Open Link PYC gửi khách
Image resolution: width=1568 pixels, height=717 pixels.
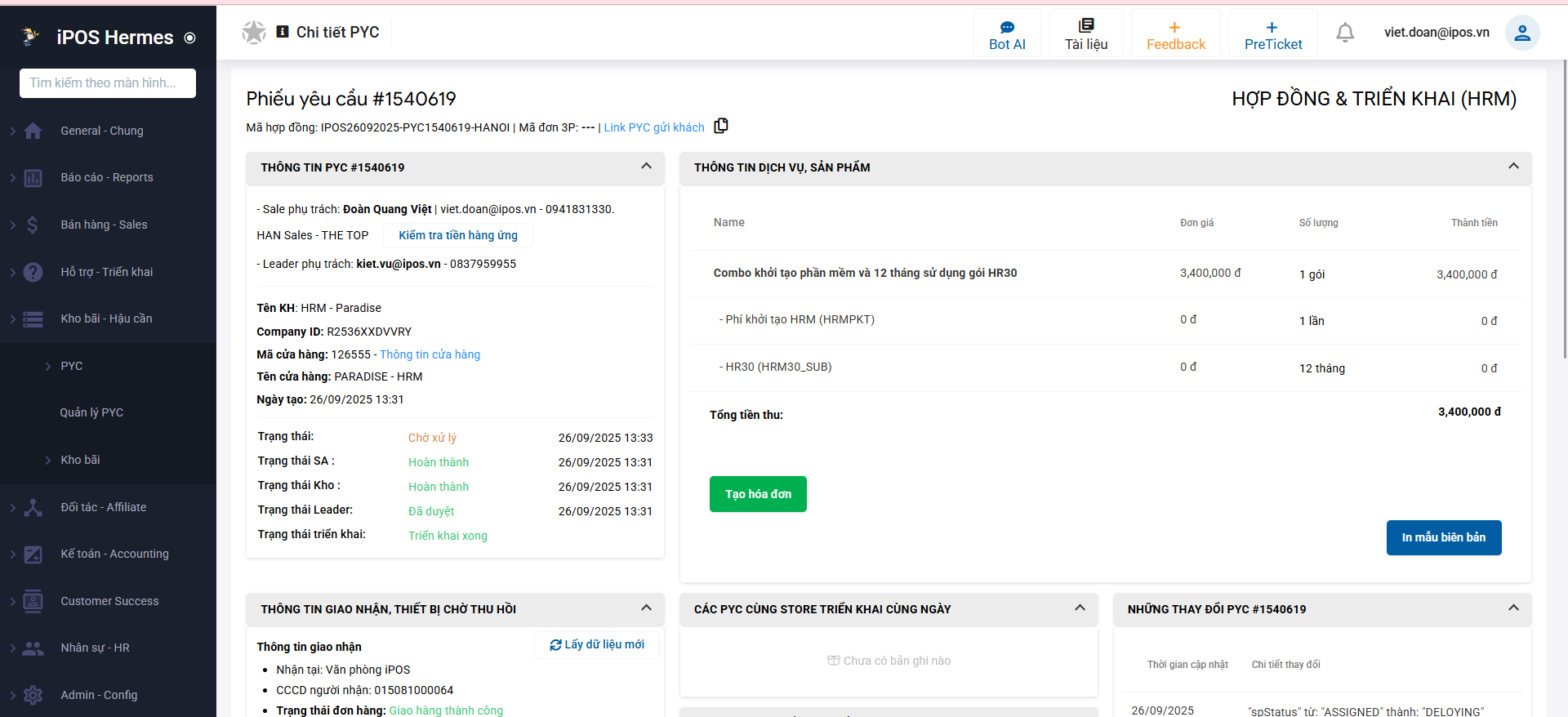tap(654, 127)
